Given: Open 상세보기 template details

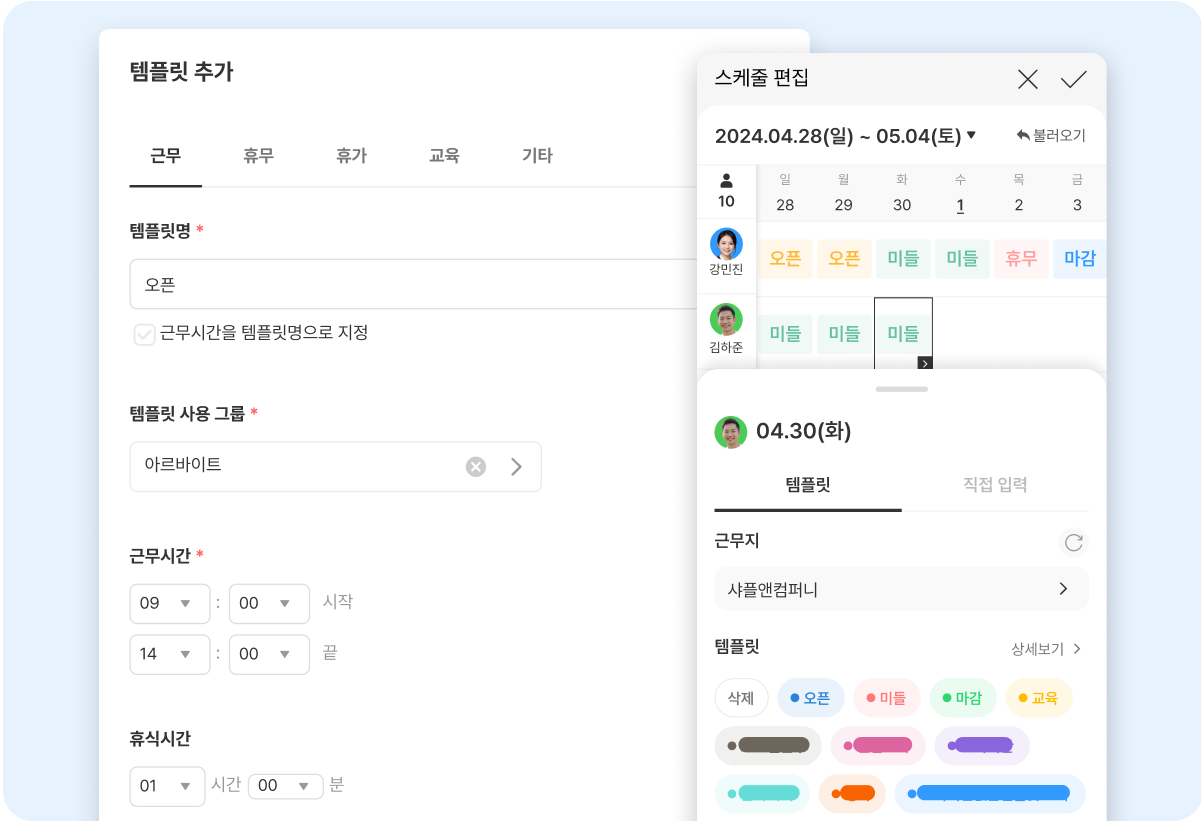Looking at the screenshot, I should tap(1046, 648).
